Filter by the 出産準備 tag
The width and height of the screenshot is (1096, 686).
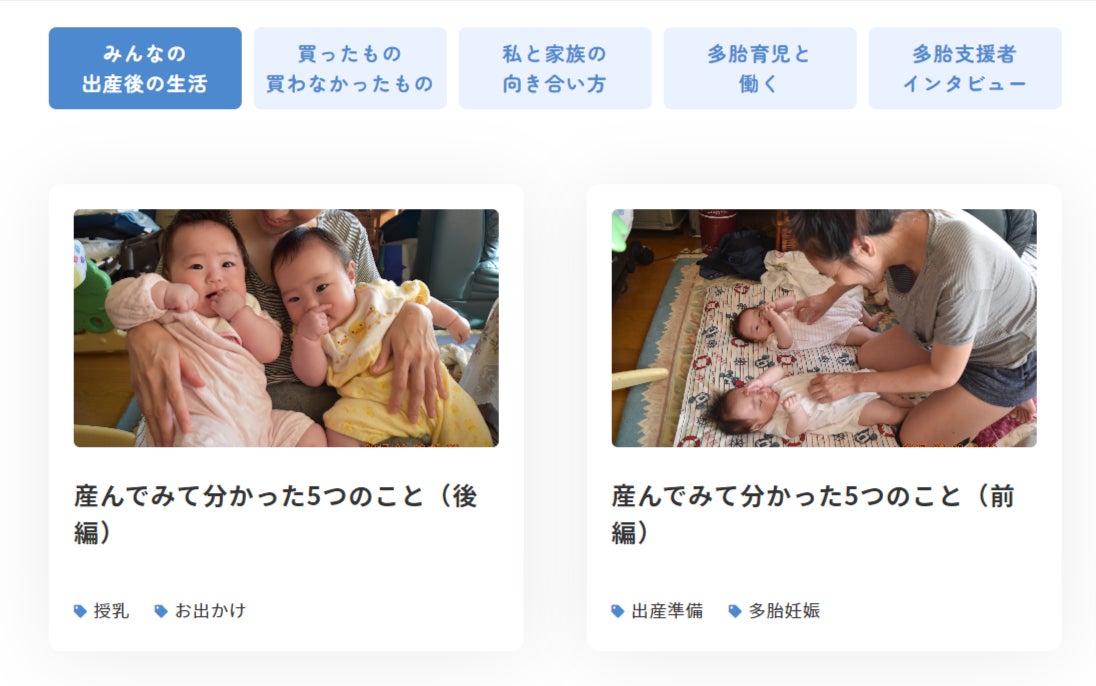[668, 610]
